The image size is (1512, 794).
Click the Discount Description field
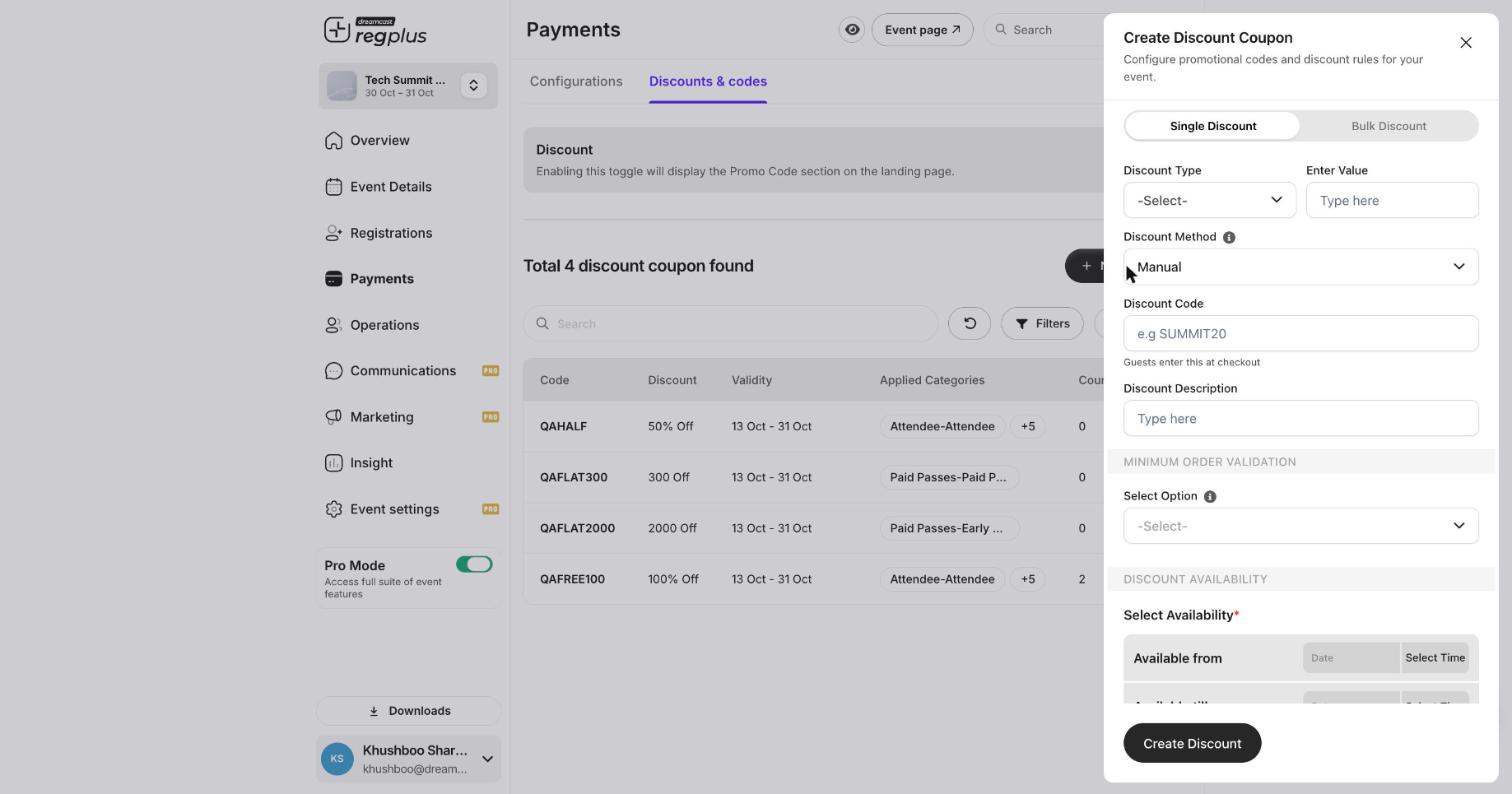click(1300, 419)
